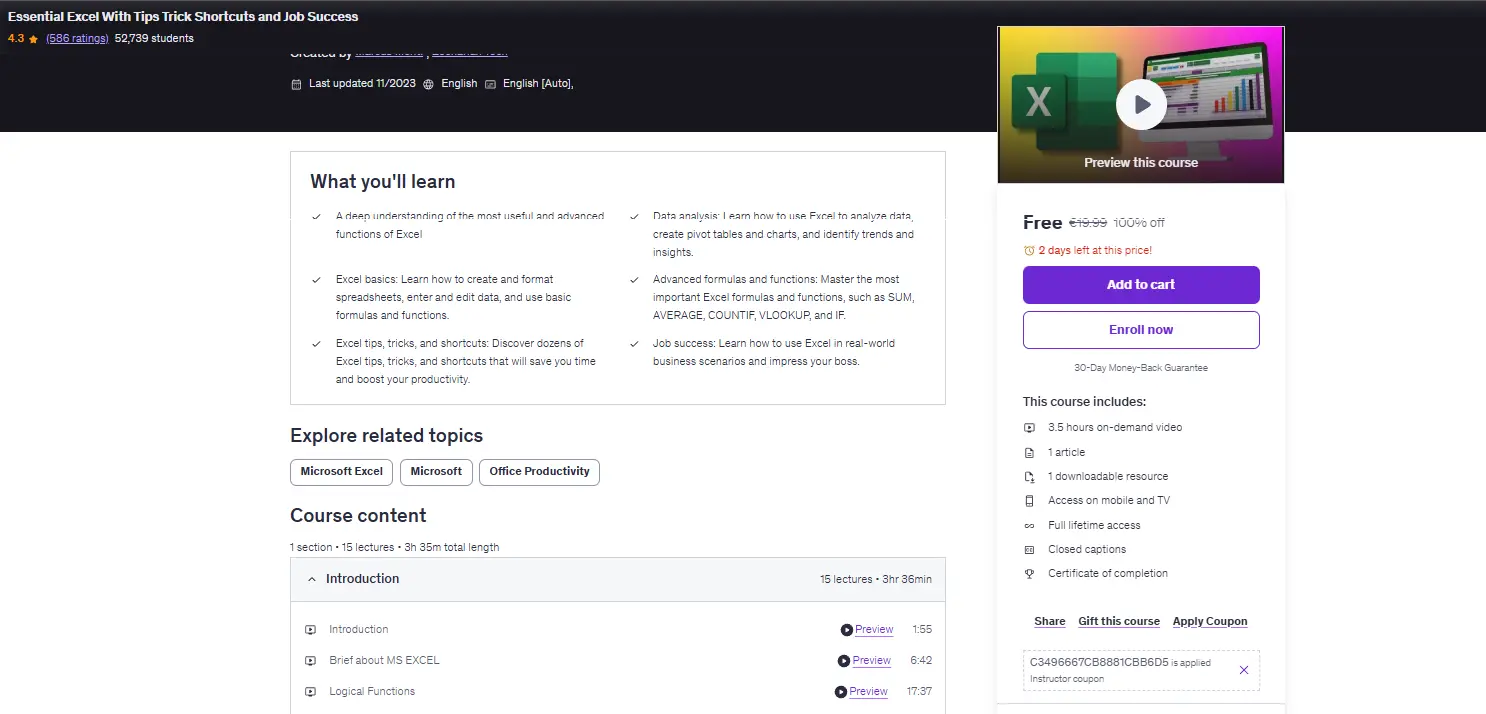Click the 1:55 duration of Introduction
The image size is (1486, 714).
point(922,630)
